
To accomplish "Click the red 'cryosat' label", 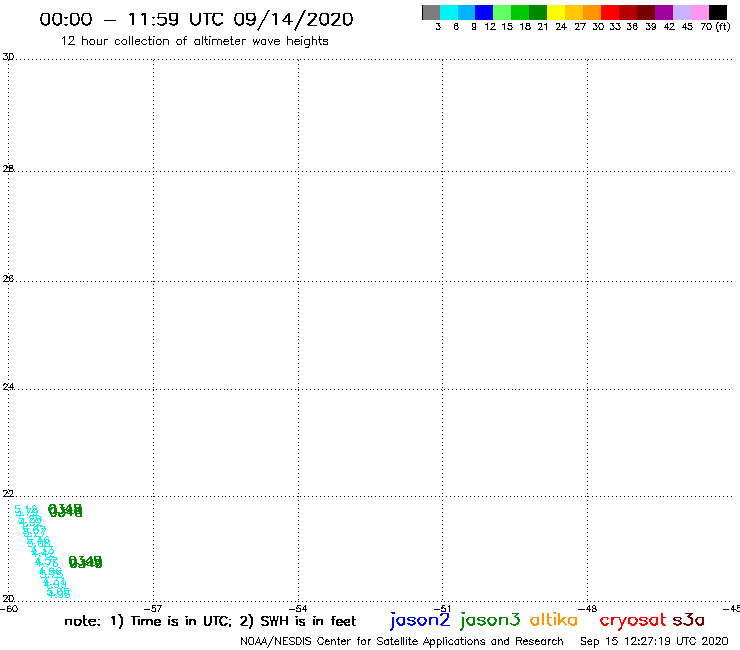I will [x=633, y=620].
